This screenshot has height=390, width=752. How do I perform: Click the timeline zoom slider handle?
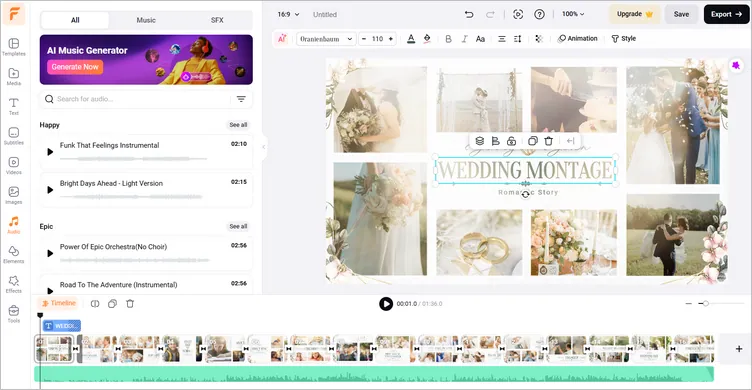[x=705, y=304]
